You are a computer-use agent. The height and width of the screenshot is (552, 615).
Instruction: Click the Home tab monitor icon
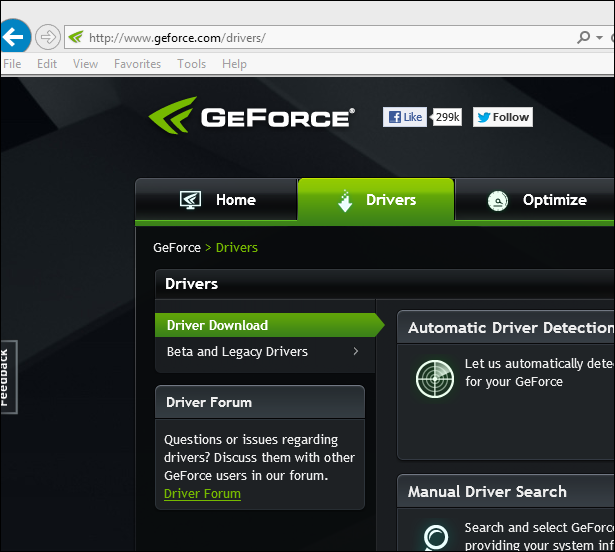(x=190, y=200)
